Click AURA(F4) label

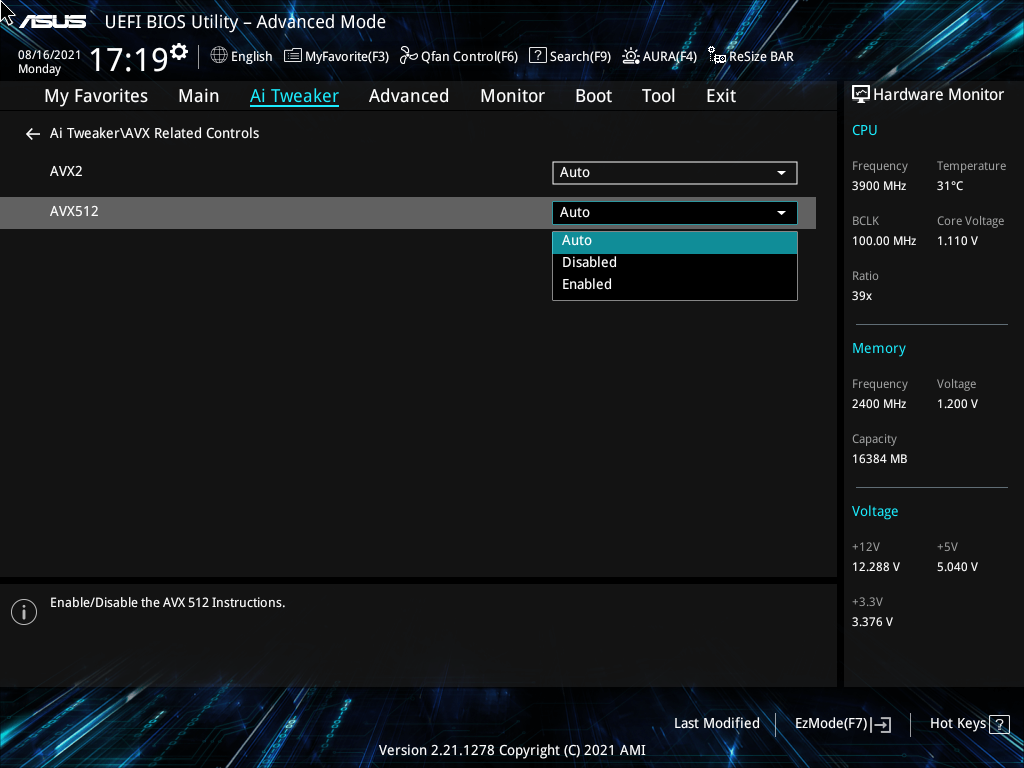click(669, 57)
